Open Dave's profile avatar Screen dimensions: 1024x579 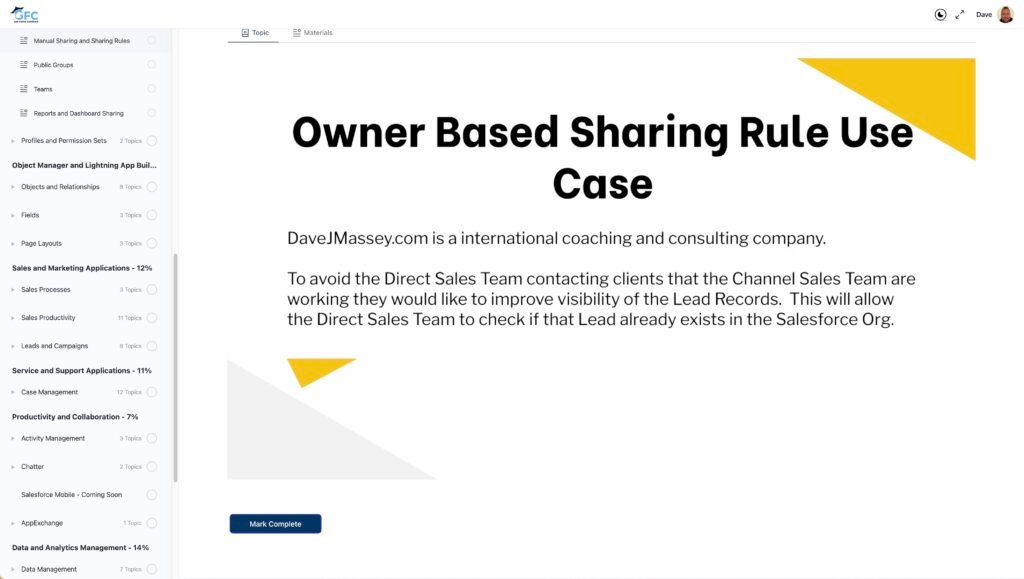click(x=1006, y=14)
